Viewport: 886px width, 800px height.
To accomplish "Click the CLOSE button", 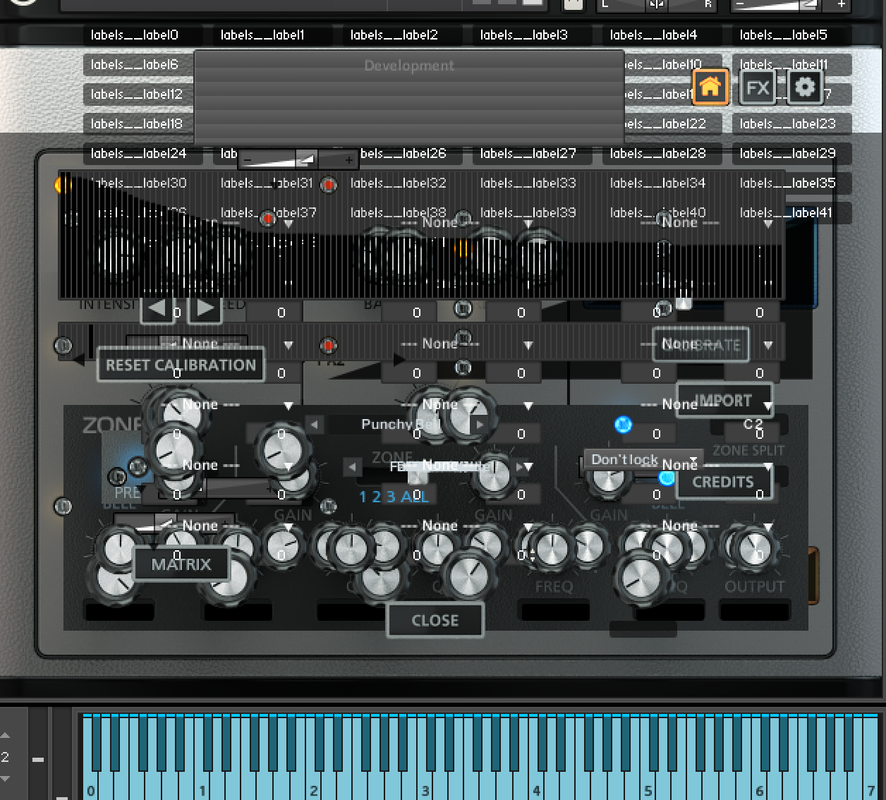I will (x=435, y=620).
